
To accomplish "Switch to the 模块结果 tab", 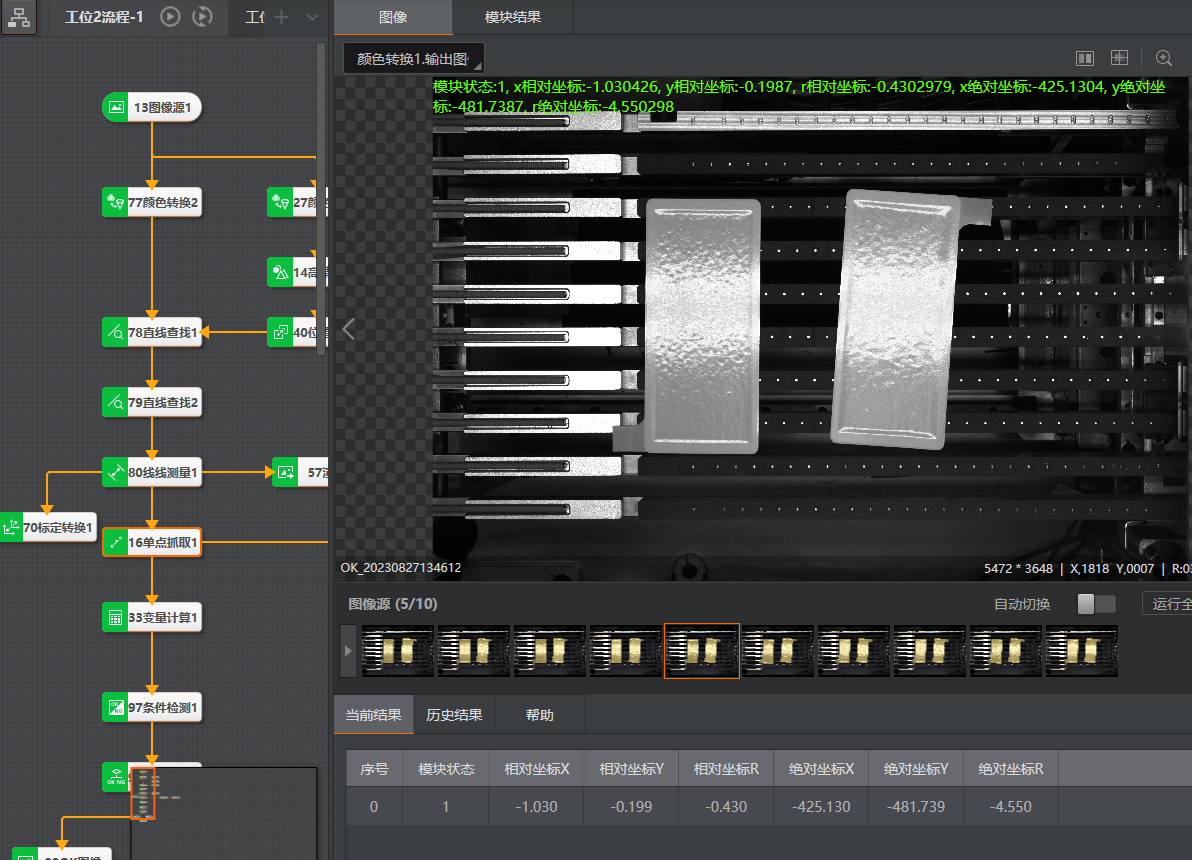I will pos(512,17).
